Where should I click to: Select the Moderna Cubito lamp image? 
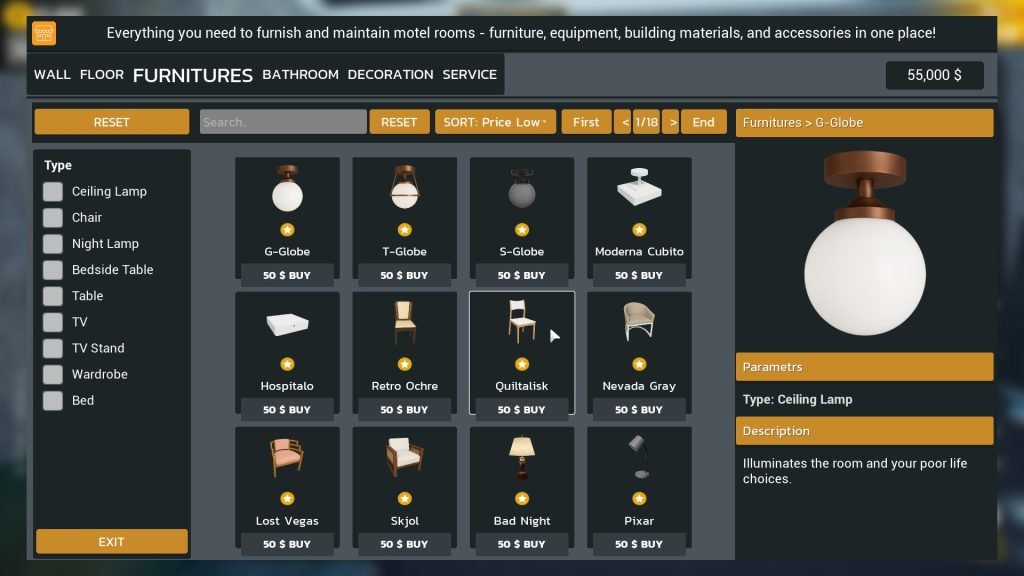[638, 188]
